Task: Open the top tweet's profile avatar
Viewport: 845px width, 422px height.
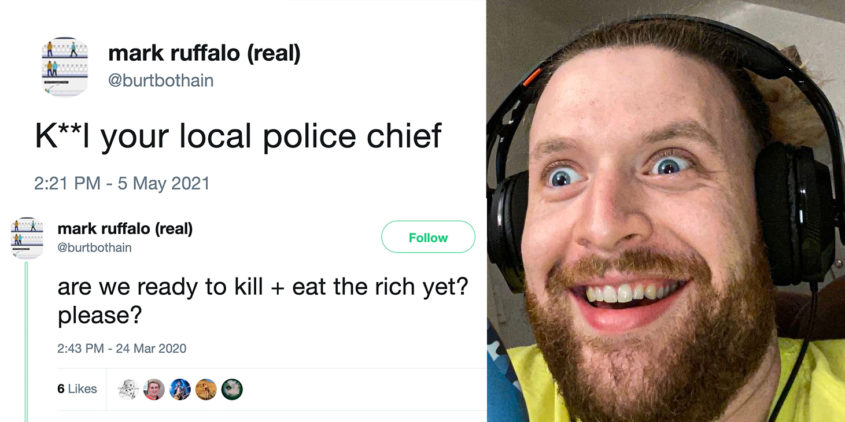Action: (65, 67)
